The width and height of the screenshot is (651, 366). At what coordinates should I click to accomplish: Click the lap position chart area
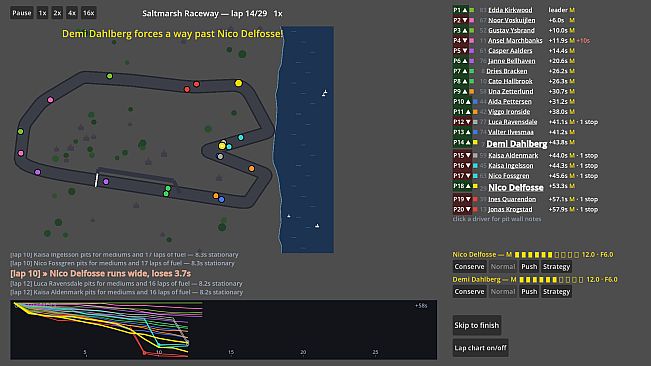tap(223, 329)
